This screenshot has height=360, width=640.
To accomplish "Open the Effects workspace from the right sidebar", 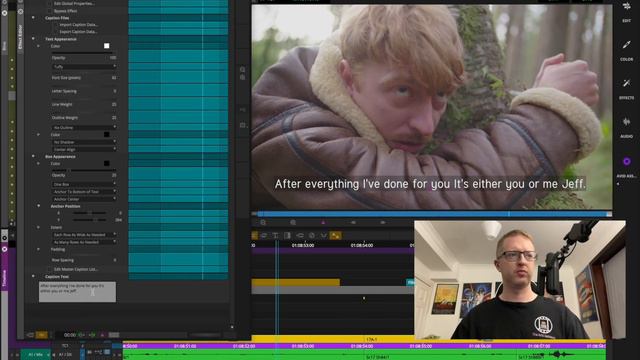I will tap(626, 88).
